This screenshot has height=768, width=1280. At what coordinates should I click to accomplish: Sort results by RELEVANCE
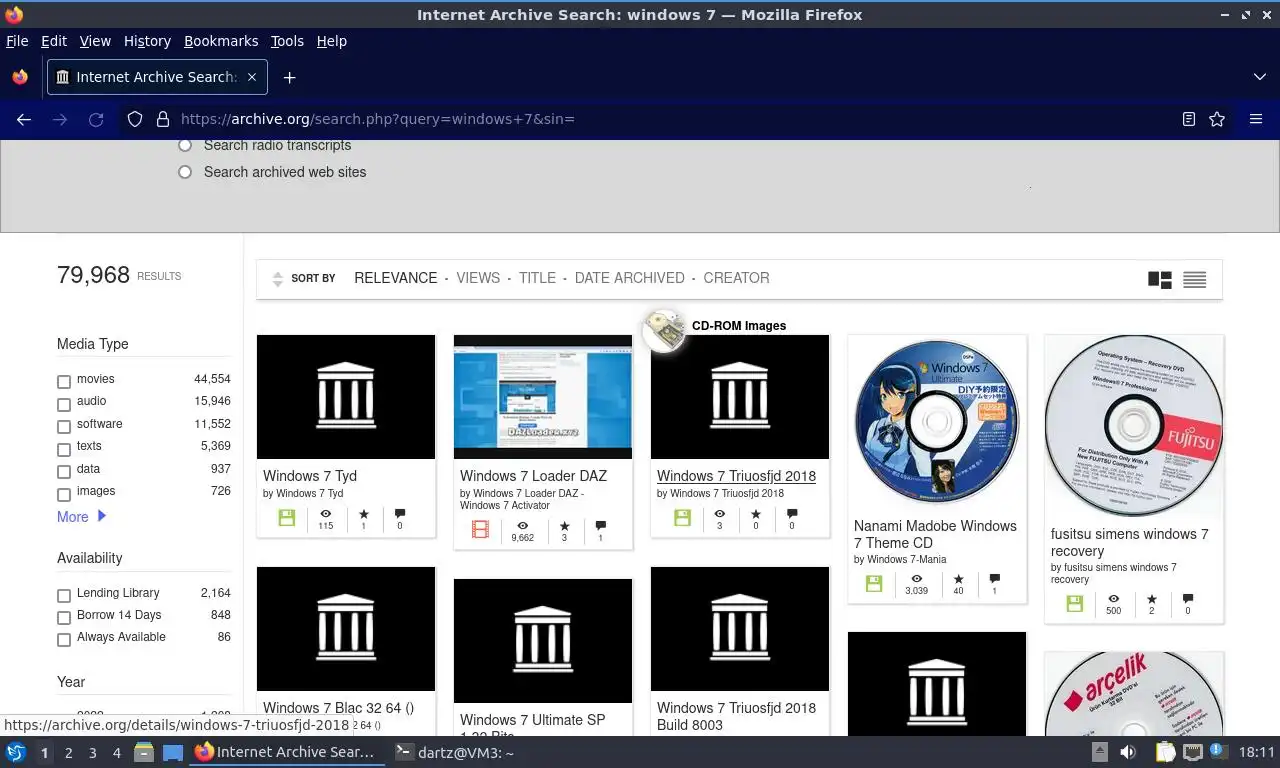click(395, 278)
